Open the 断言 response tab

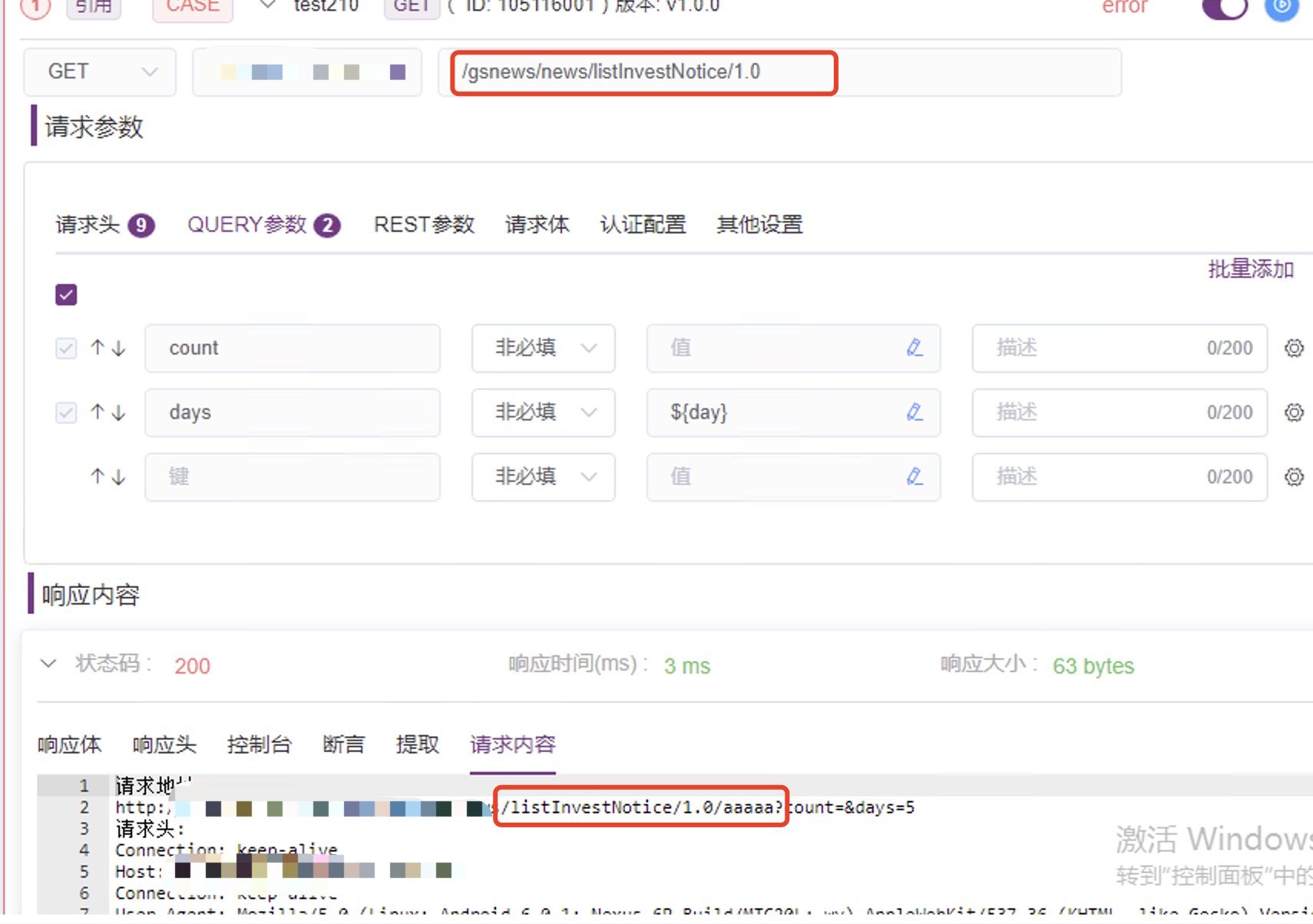(x=342, y=744)
